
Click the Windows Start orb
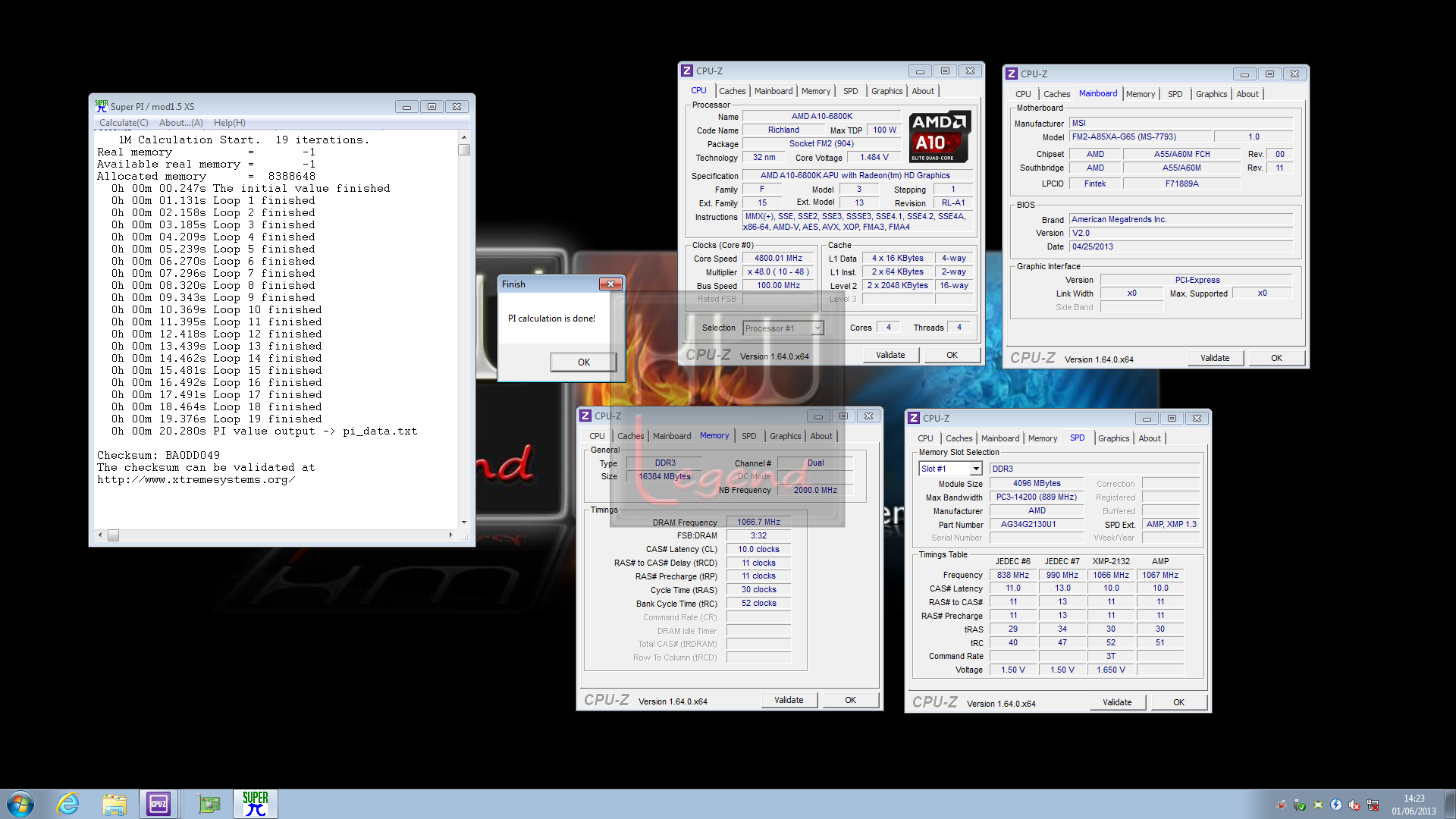pyautogui.click(x=20, y=804)
